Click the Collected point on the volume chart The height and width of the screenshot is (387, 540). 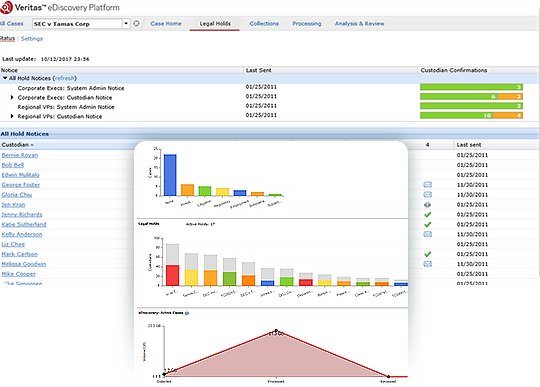(x=164, y=374)
